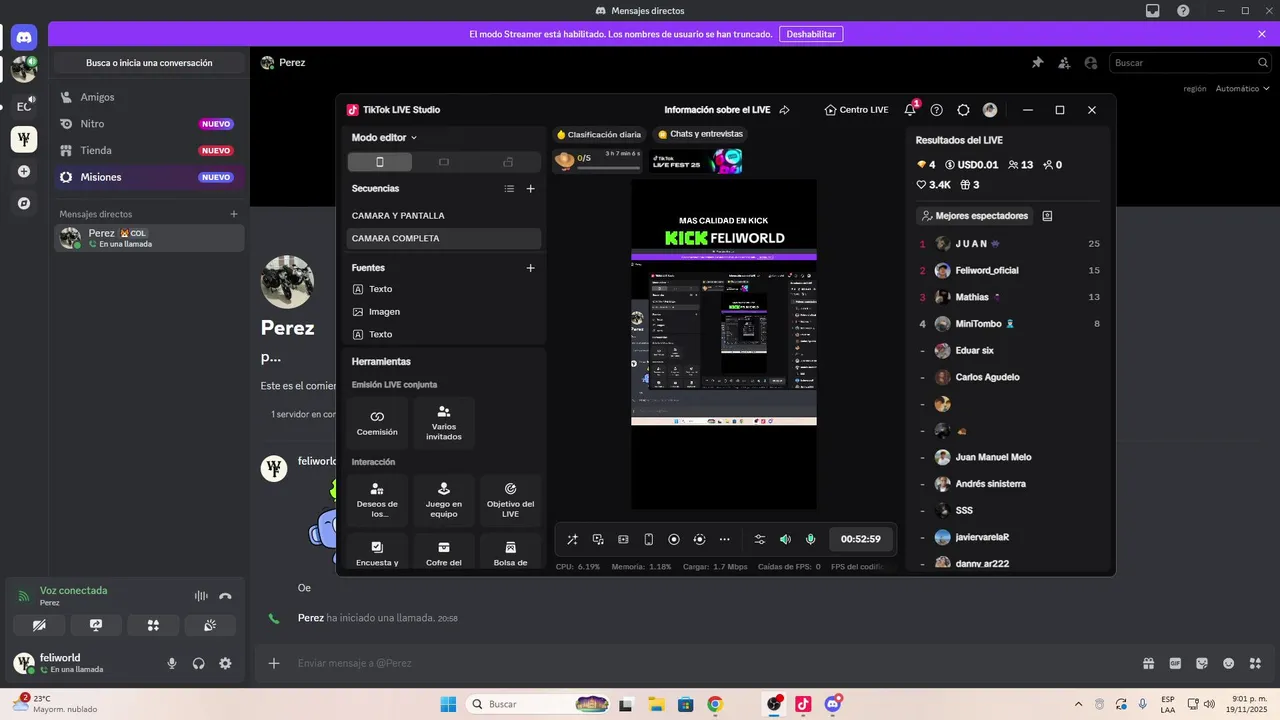The height and width of the screenshot is (720, 1280).
Task: Click the icon next to Mejores espectadores
Action: pyautogui.click(x=1047, y=215)
